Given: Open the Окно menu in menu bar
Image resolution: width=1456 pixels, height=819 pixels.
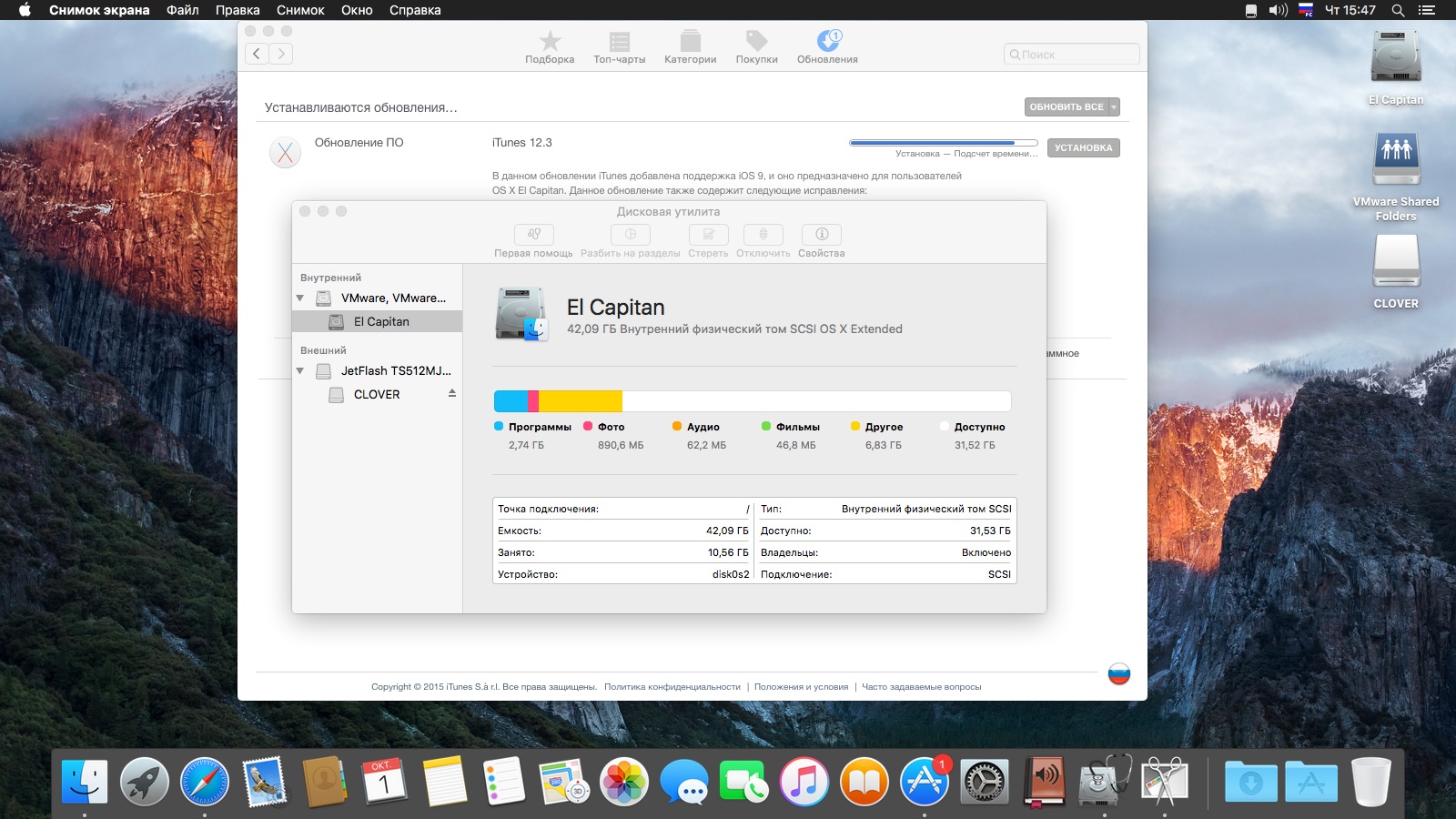Looking at the screenshot, I should point(357,10).
